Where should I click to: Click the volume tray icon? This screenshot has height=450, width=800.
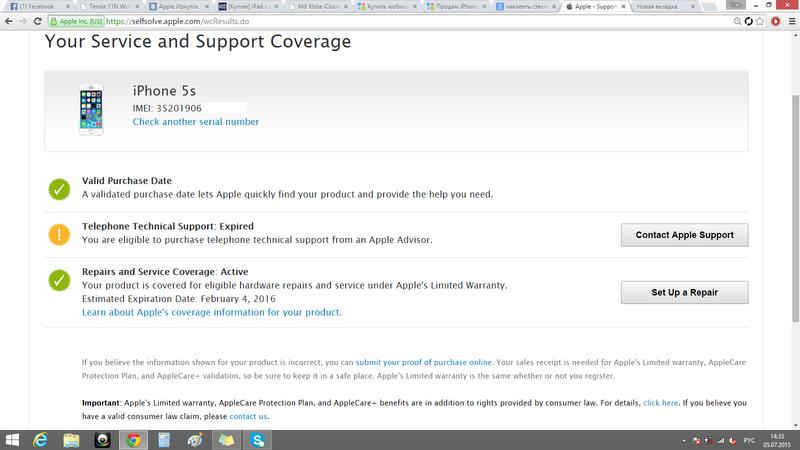coord(733,440)
